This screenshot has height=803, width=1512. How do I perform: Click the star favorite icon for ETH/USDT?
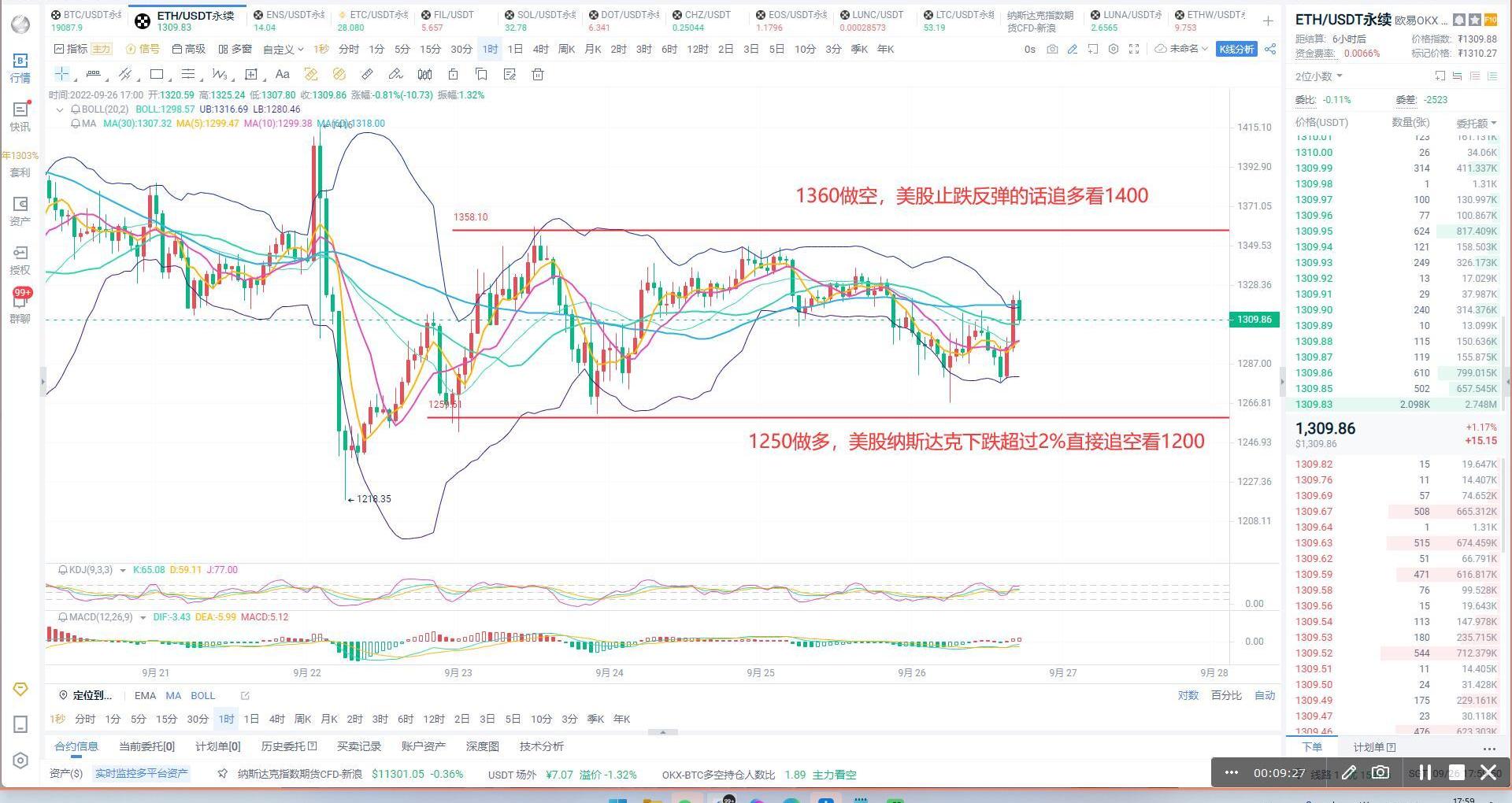click(x=1474, y=20)
